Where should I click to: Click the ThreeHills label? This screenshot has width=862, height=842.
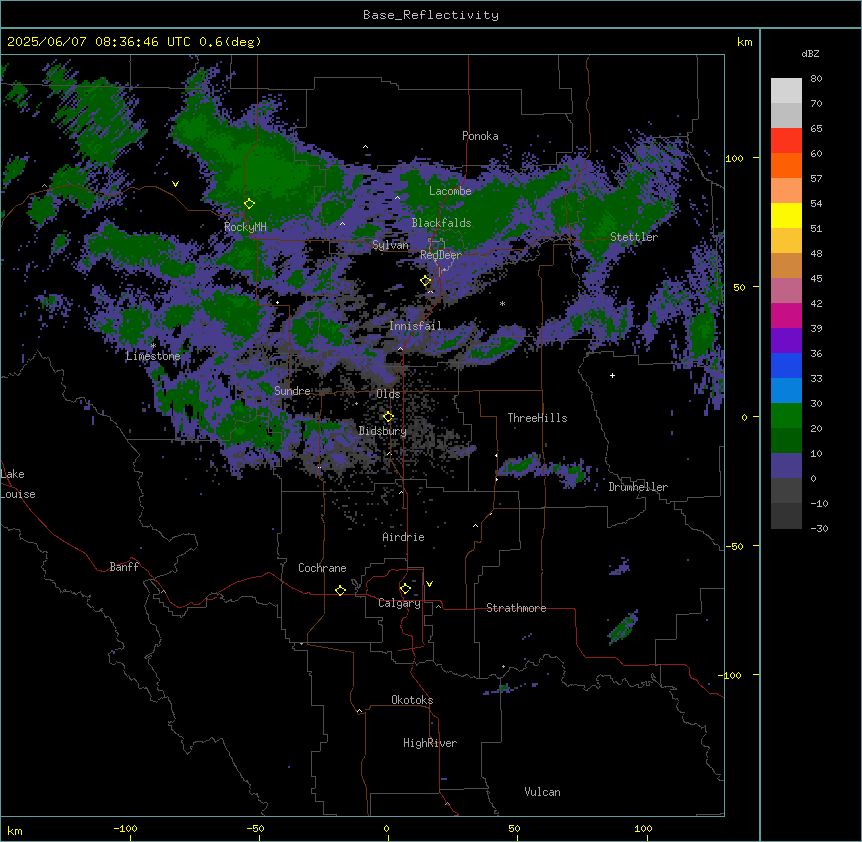coord(537,418)
